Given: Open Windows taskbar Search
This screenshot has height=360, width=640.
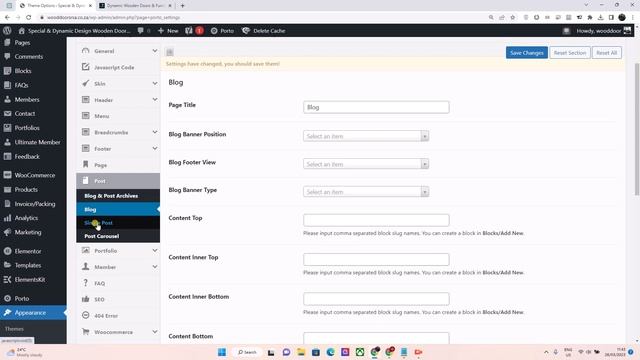Looking at the screenshot, I should tap(247, 352).
